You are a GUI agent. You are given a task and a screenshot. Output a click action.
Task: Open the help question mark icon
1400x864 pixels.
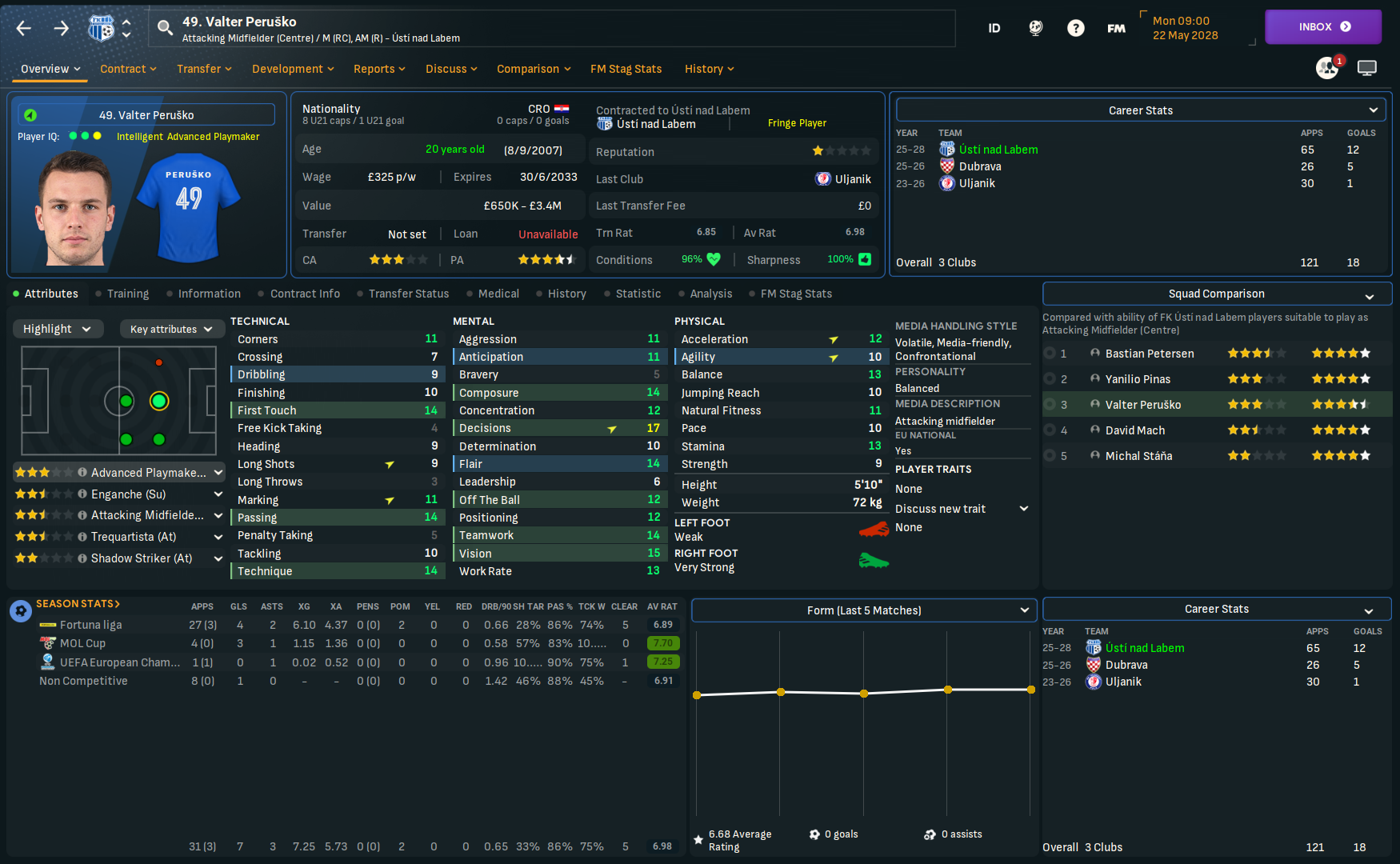1076,28
